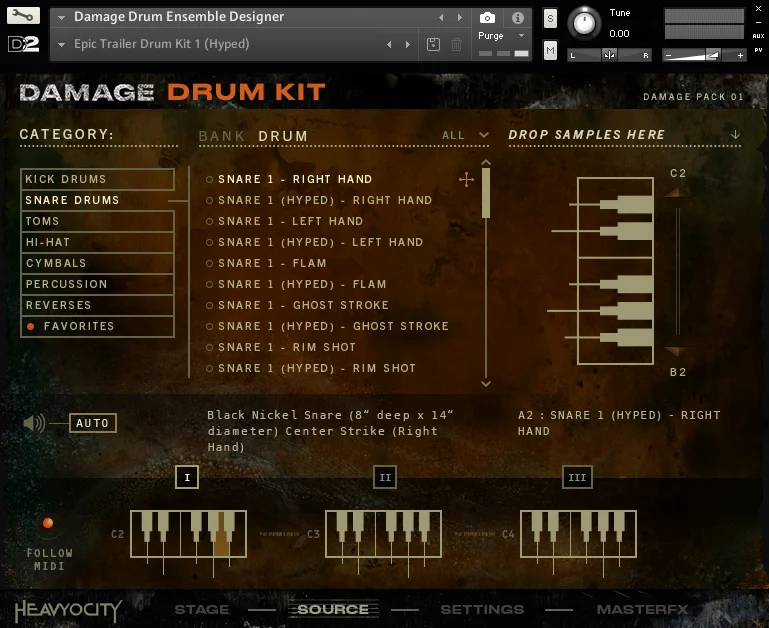Image resolution: width=769 pixels, height=628 pixels.
Task: Switch to the SOURCE tab
Action: (x=333, y=609)
